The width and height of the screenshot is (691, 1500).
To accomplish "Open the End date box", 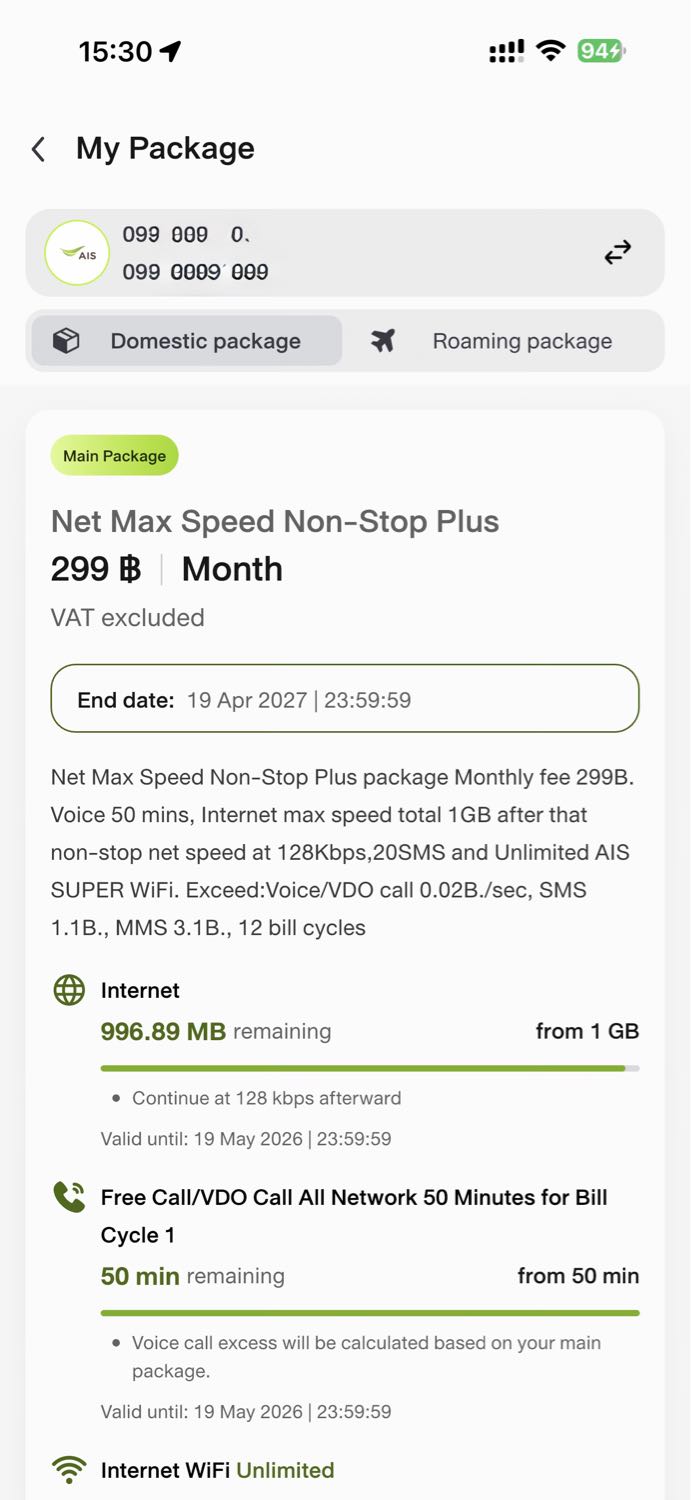I will [345, 699].
